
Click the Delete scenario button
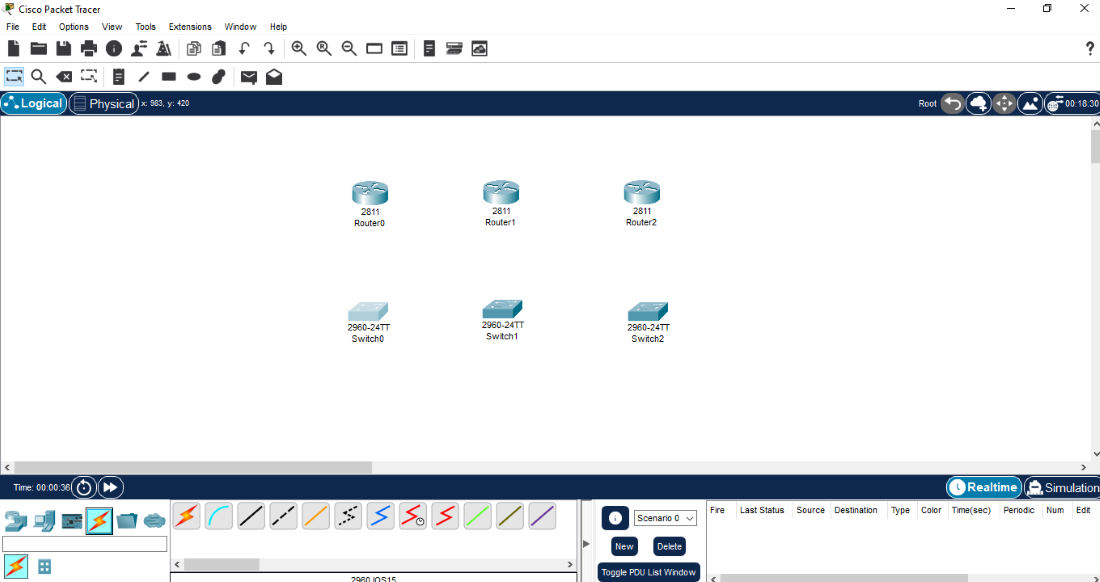[669, 546]
